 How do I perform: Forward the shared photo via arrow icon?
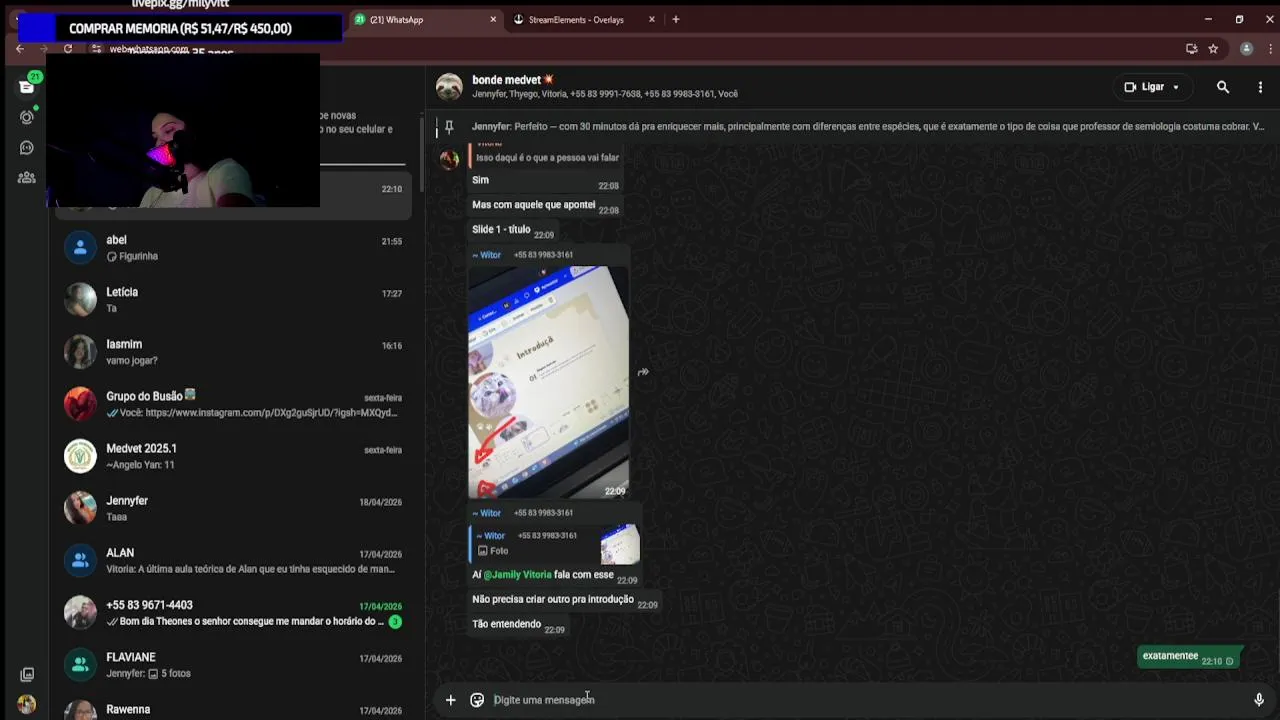pyautogui.click(x=643, y=372)
